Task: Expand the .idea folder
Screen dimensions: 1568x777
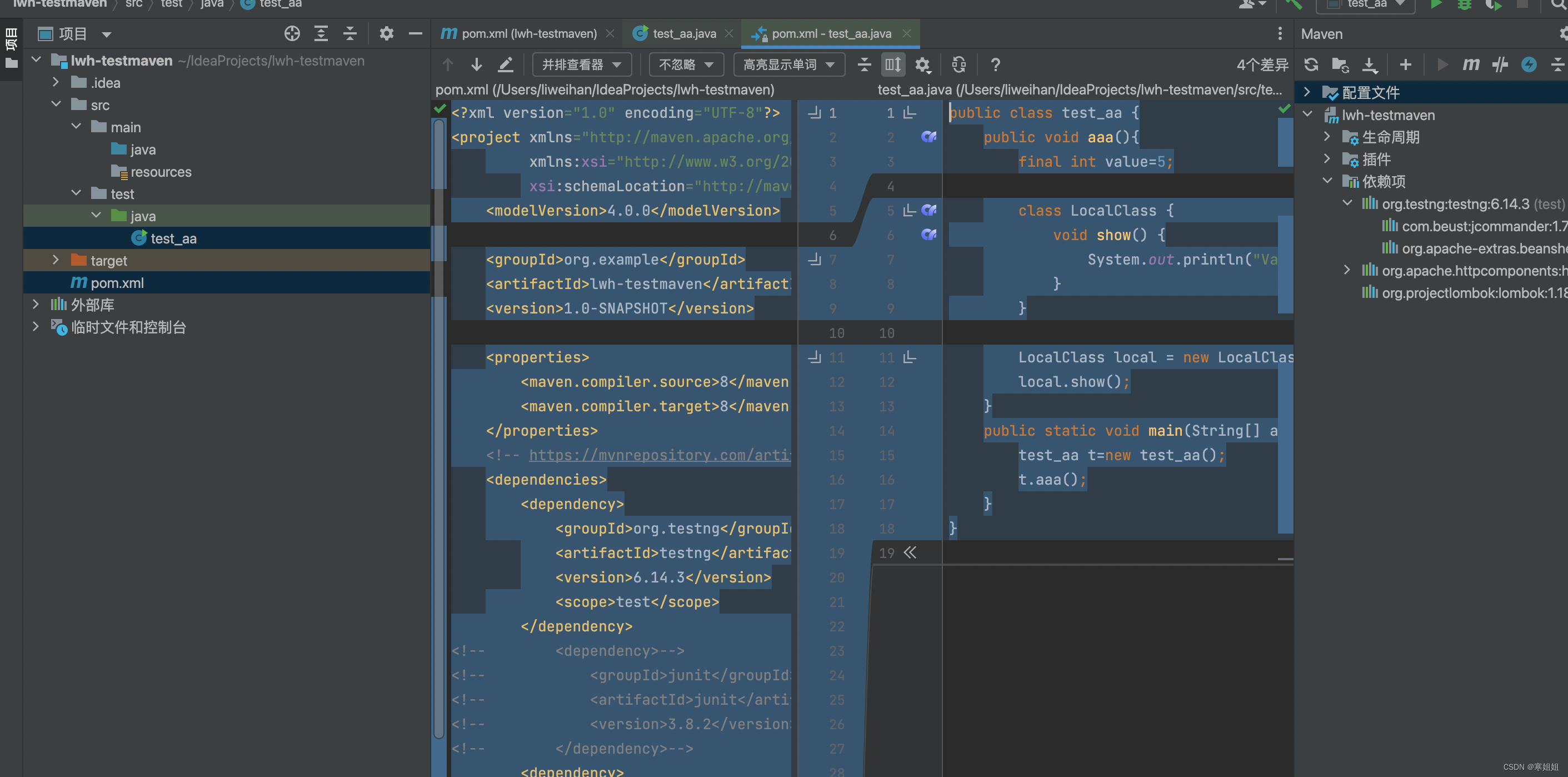Action: tap(56, 82)
